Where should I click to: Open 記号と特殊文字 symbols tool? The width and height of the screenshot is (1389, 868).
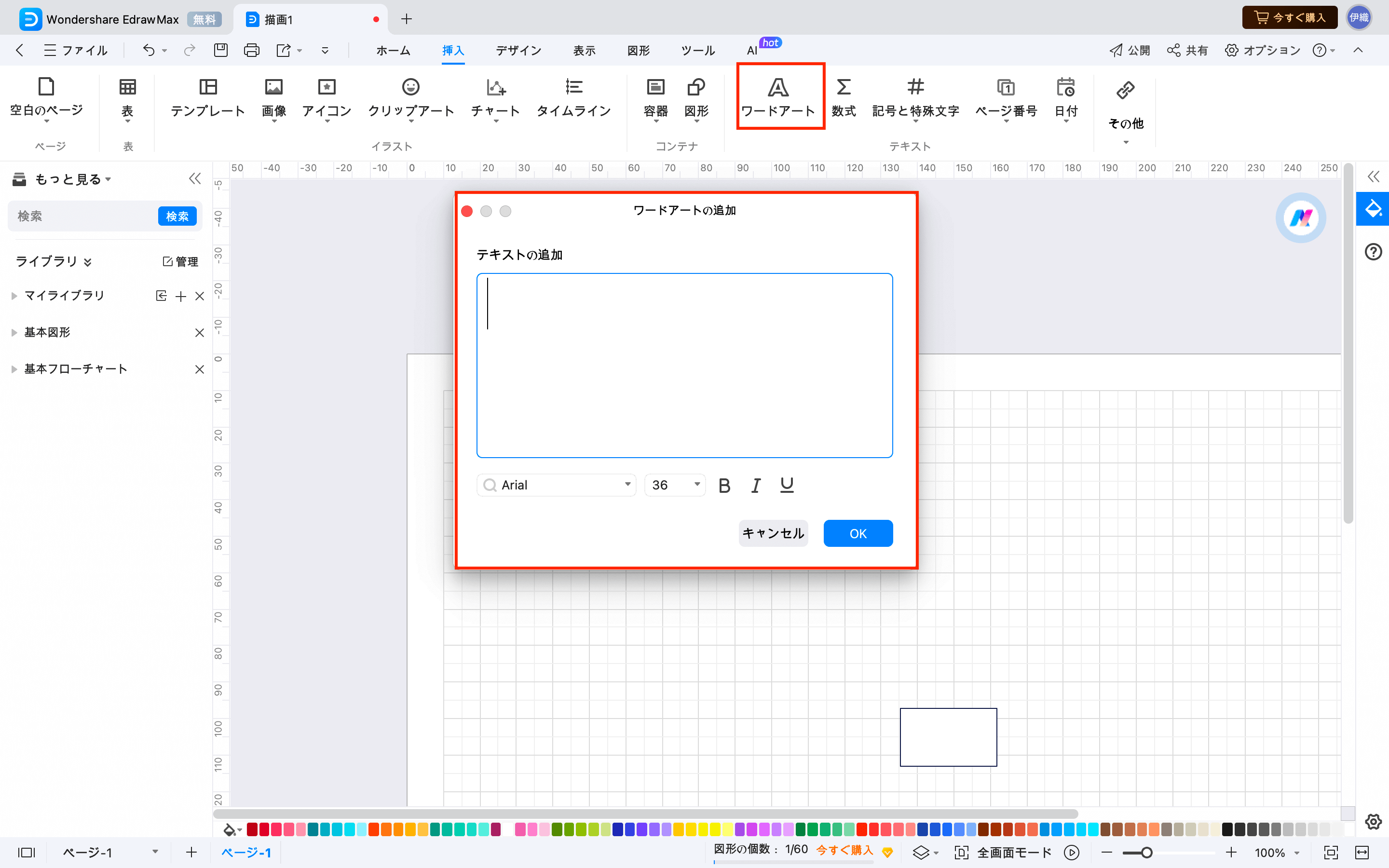click(x=915, y=99)
